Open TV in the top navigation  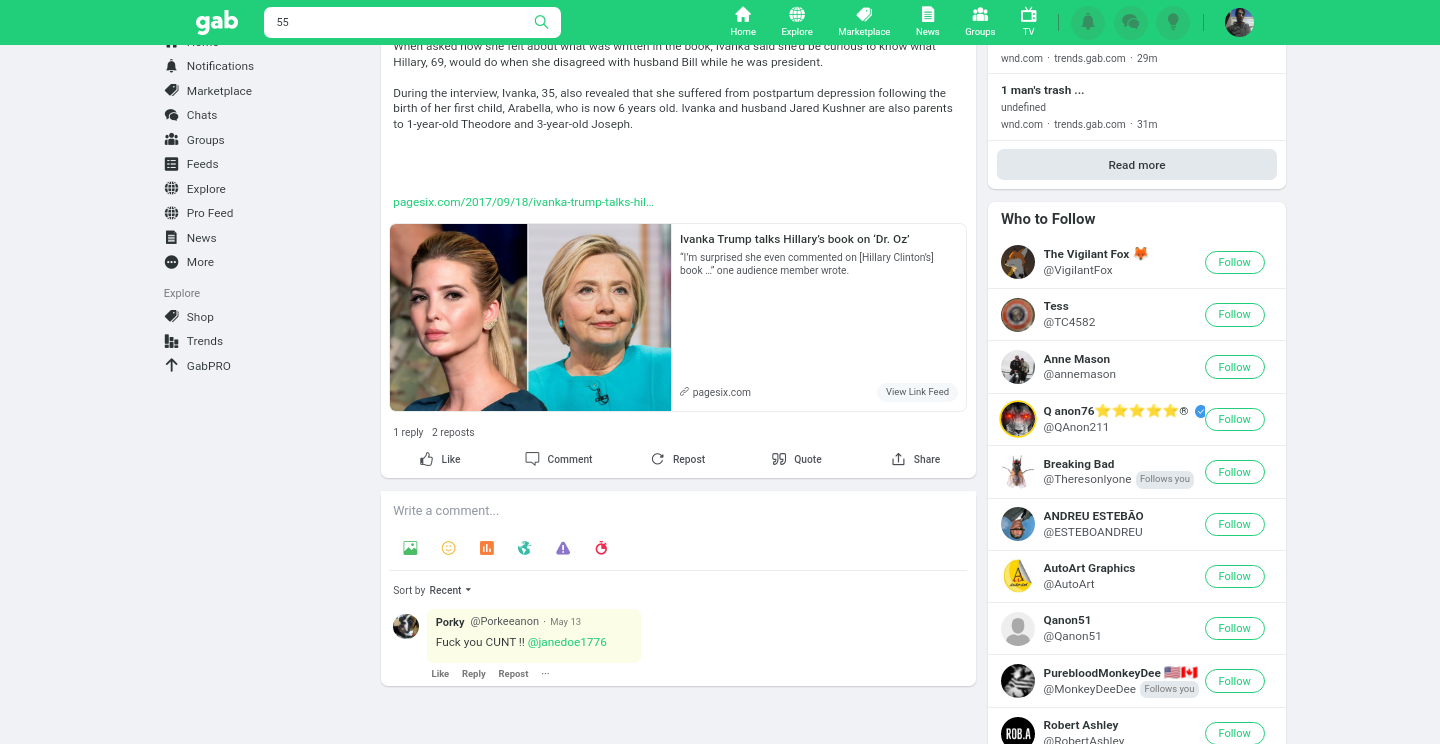(1028, 22)
